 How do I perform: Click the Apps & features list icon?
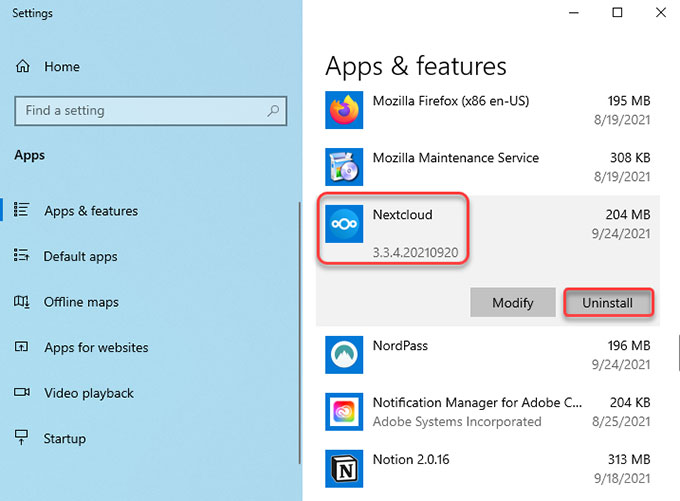[x=21, y=210]
